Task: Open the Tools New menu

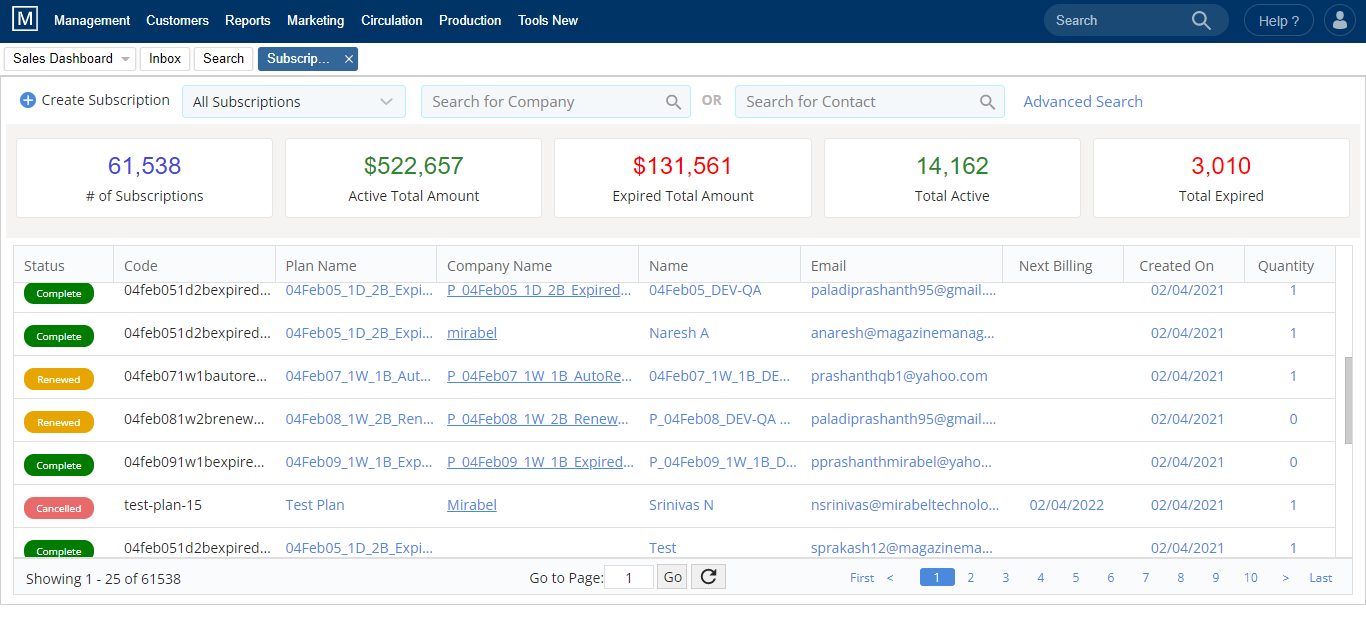Action: 548,20
